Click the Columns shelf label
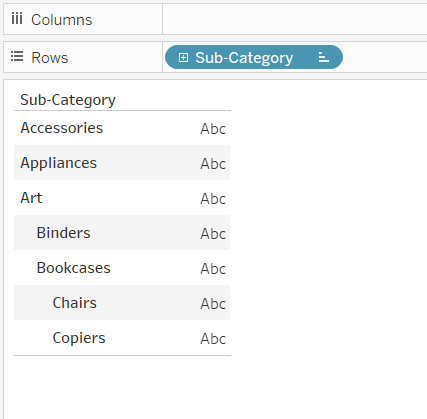Screen dimensions: 427x419 (61, 20)
